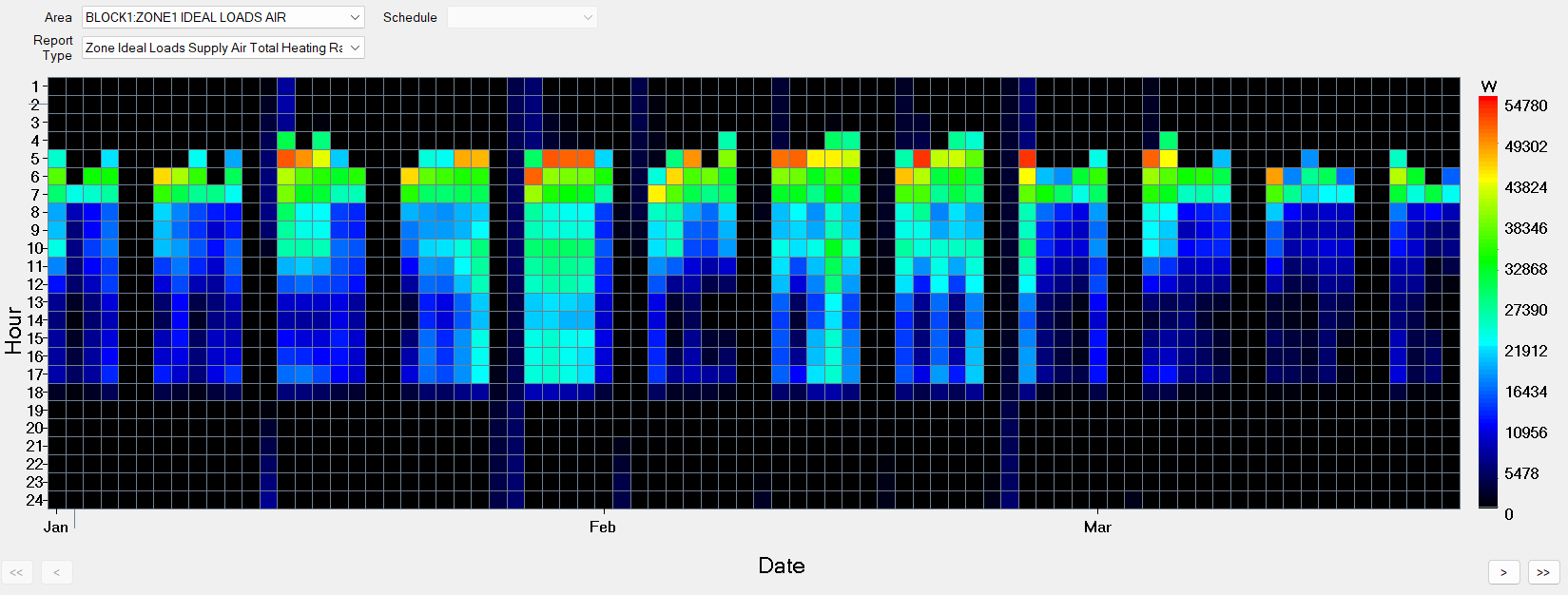Click the Mar marker on the date axis
1568x595 pixels.
pyautogui.click(x=1097, y=527)
